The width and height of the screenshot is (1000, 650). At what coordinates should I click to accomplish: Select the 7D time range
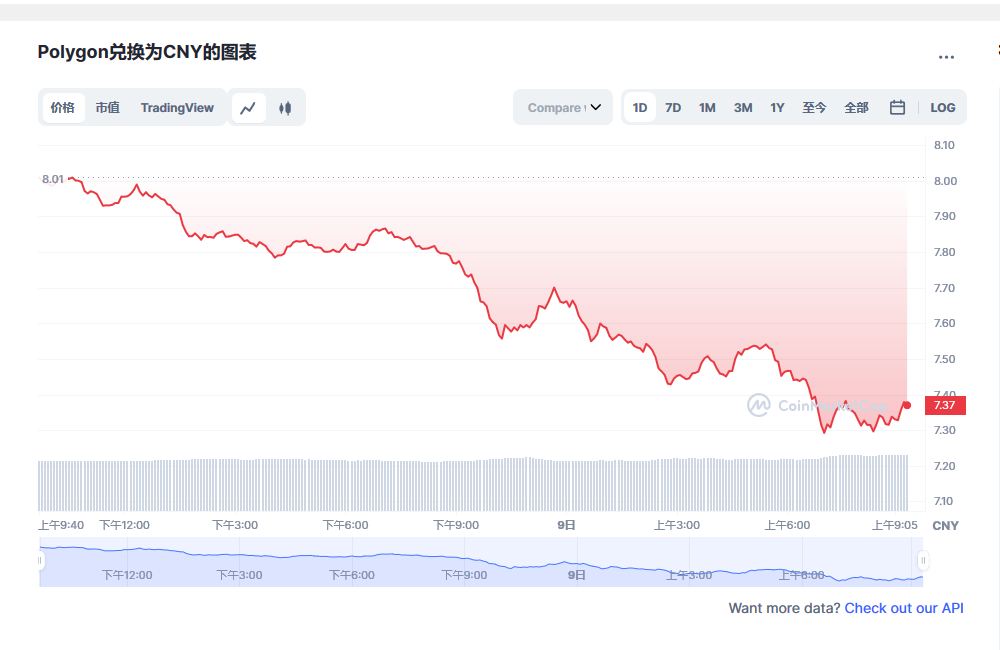click(x=673, y=107)
